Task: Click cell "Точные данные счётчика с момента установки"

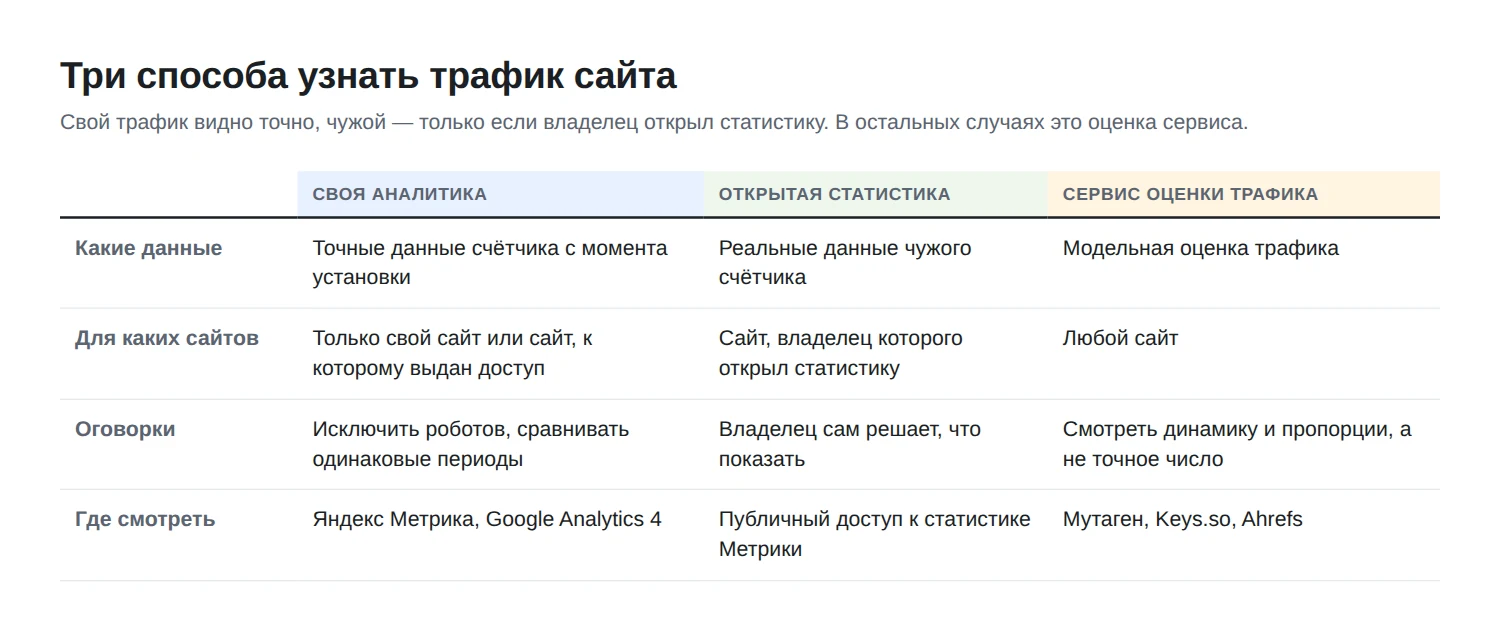Action: pyautogui.click(x=500, y=263)
